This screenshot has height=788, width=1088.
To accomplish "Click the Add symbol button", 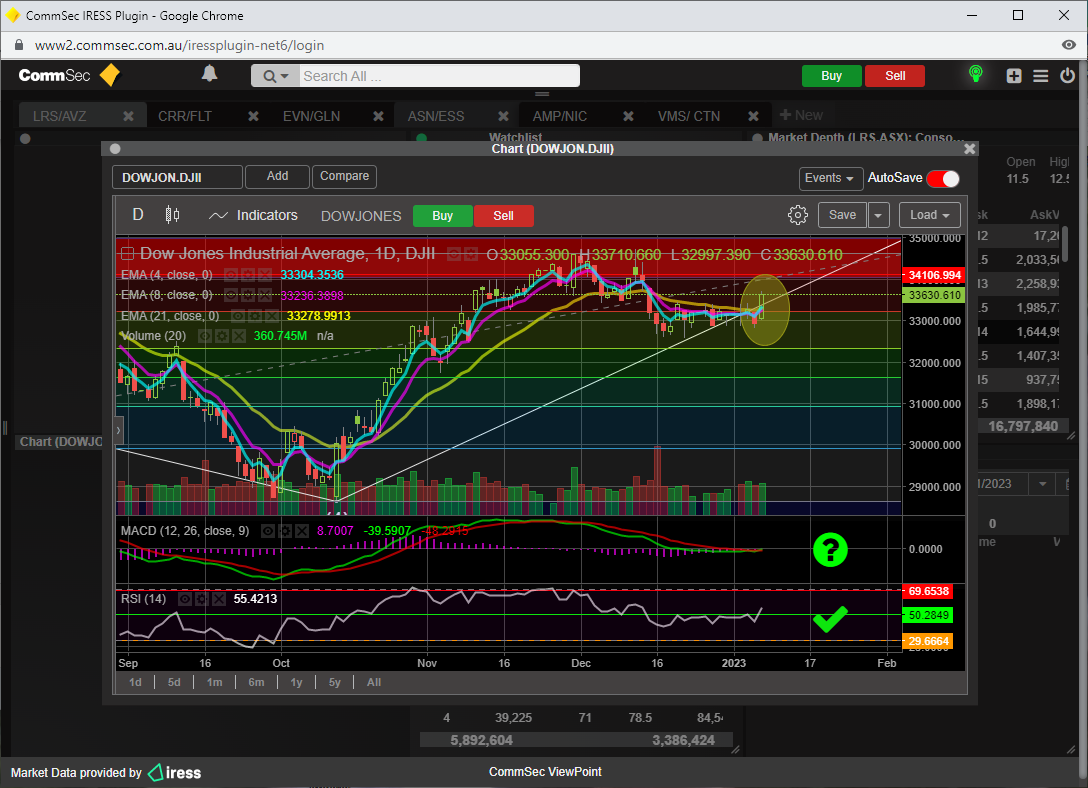I will pos(277,176).
